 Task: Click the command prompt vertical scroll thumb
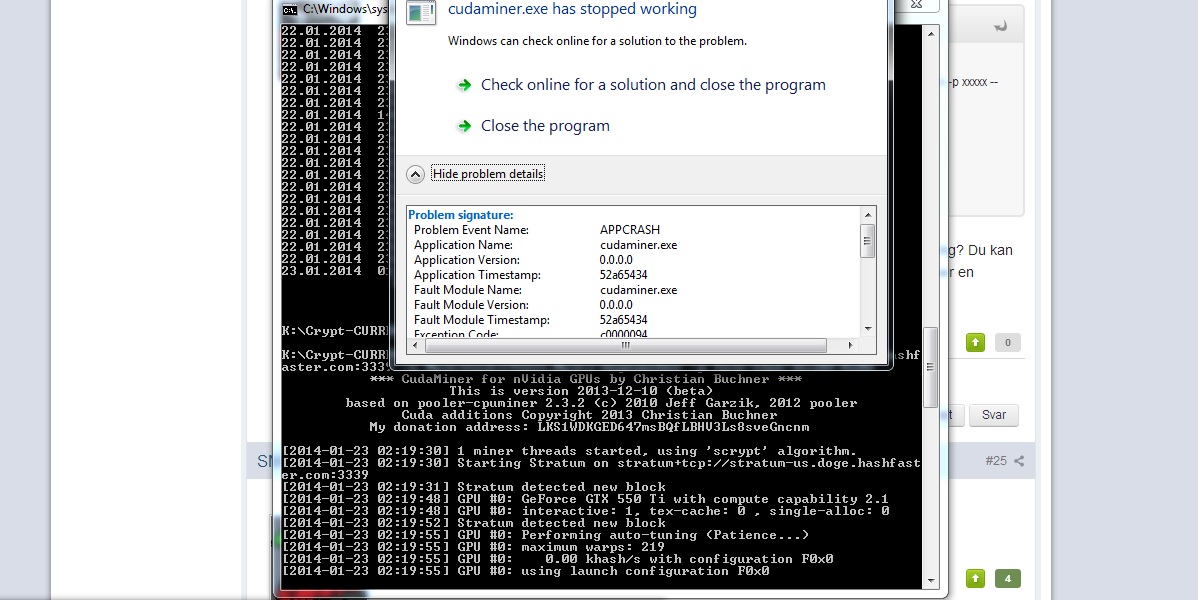click(931, 367)
